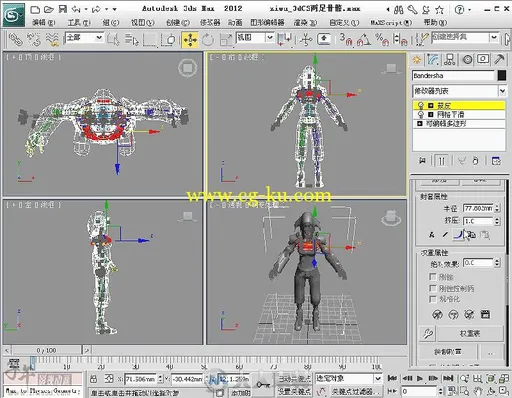Click the Play Animation button
The image size is (512, 398).
pos(420,378)
